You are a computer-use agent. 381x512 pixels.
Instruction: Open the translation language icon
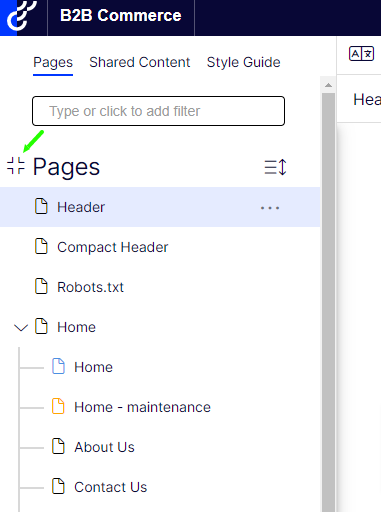coord(361,54)
